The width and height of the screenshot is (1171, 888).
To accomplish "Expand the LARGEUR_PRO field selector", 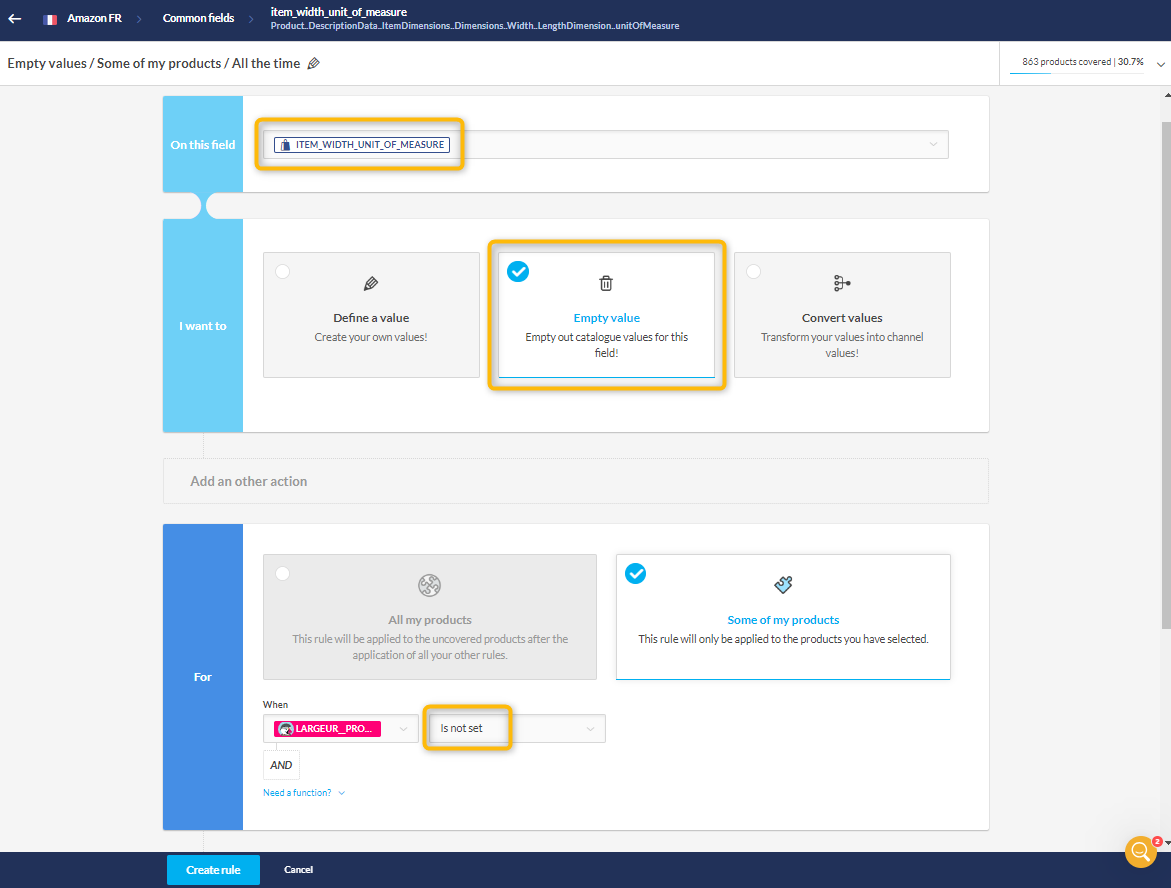I will click(x=403, y=729).
